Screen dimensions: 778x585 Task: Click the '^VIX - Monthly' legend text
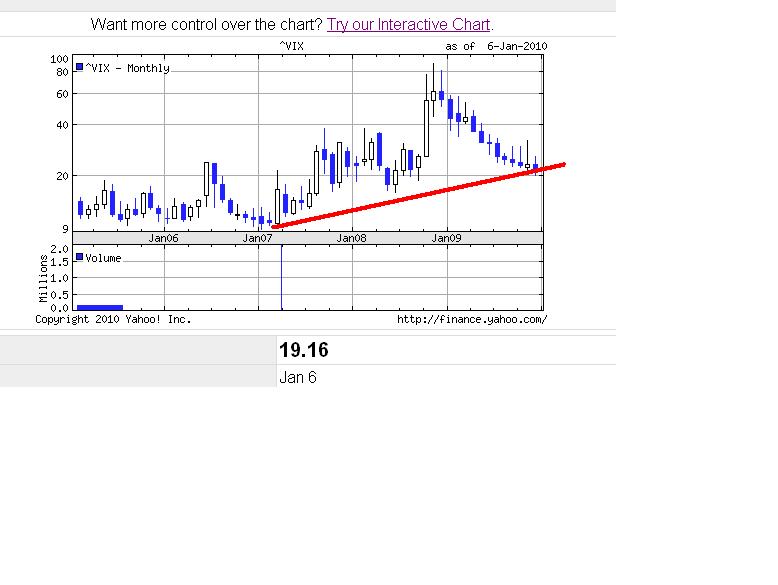click(x=128, y=68)
